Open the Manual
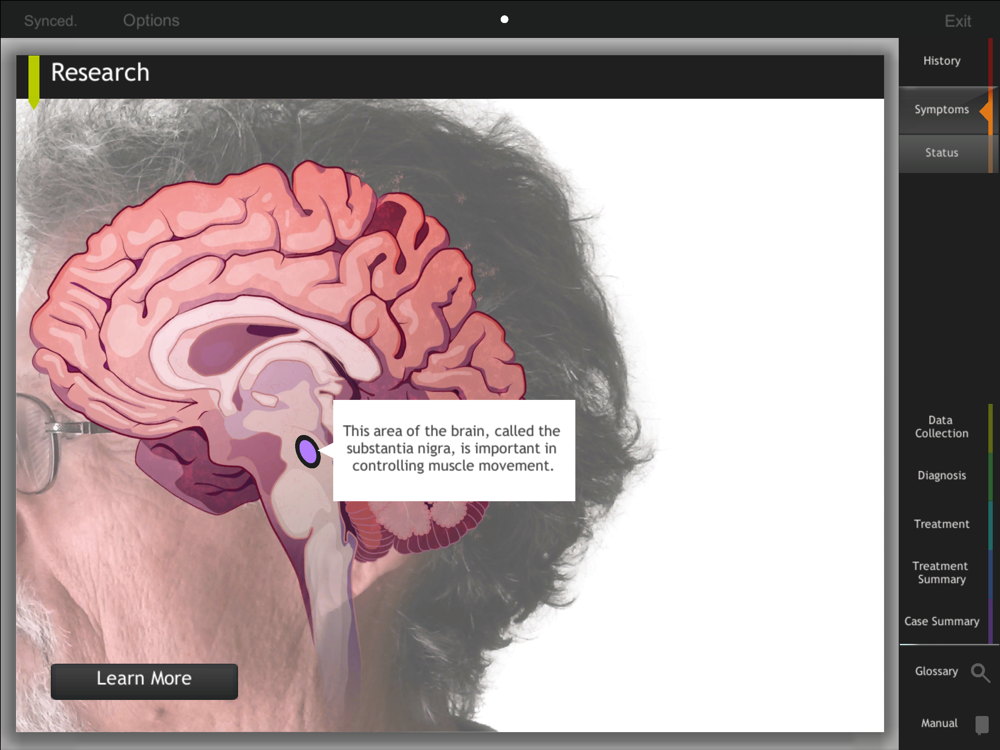 pos(939,723)
